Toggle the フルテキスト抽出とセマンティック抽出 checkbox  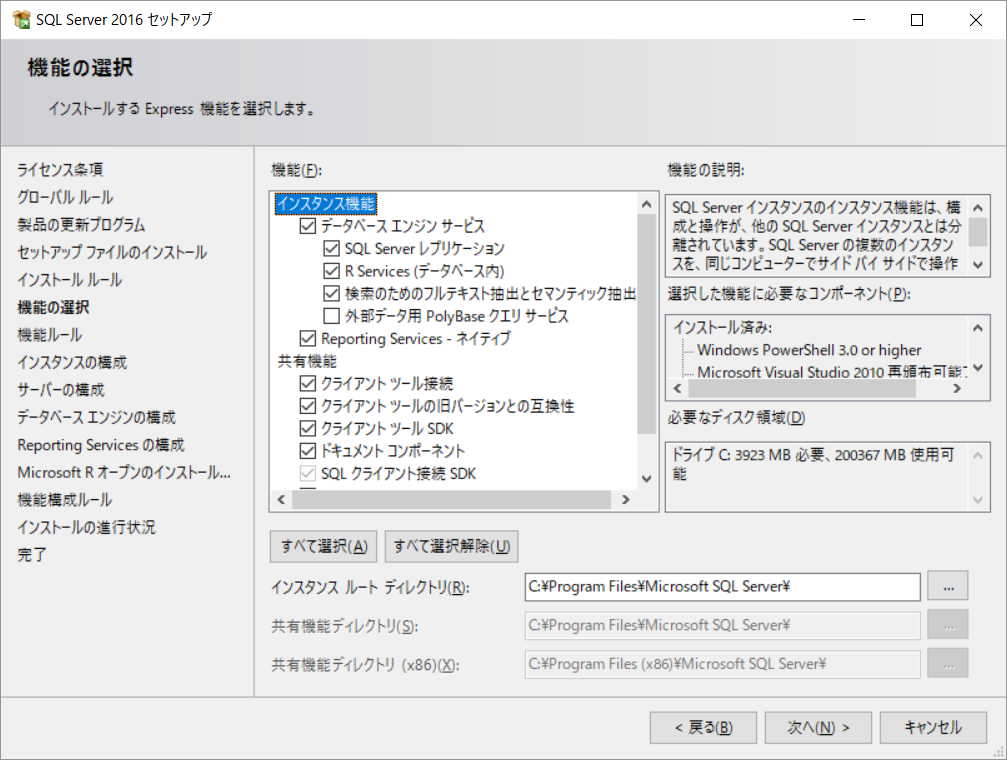331,294
